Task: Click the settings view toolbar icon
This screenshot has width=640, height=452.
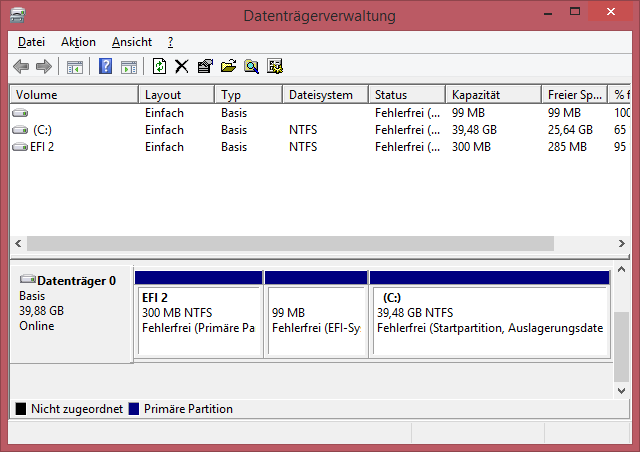Action: tap(275, 66)
